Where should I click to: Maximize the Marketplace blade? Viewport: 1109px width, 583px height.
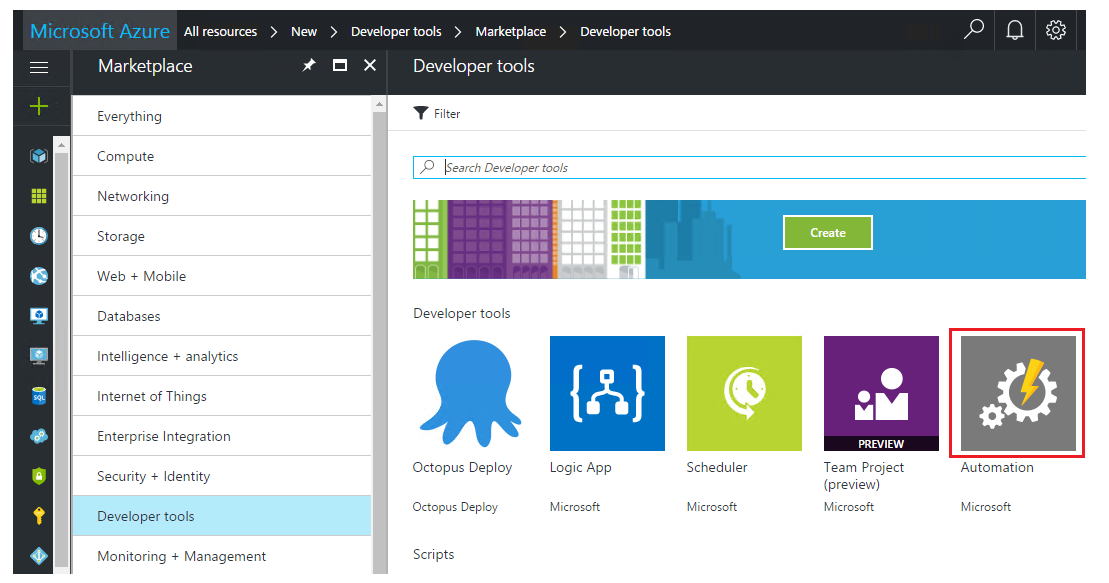pos(340,65)
